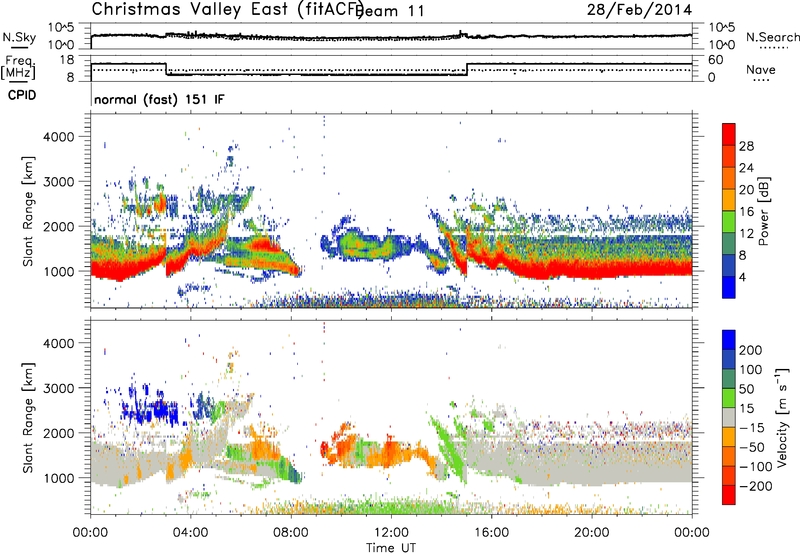800x554 pixels.
Task: Click the '4000' tick on the power panel
Action: [x=59, y=136]
